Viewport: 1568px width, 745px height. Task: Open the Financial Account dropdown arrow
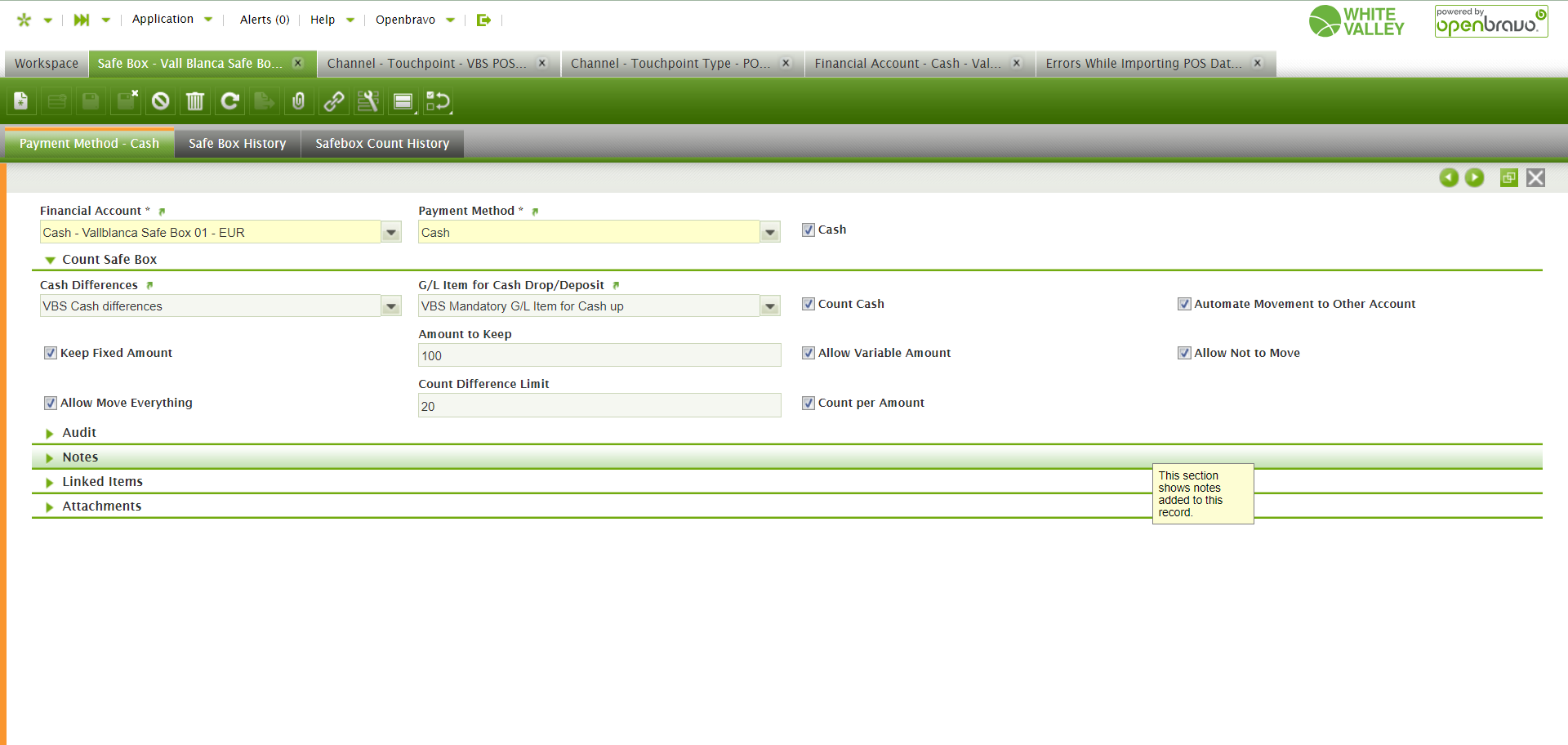click(392, 233)
